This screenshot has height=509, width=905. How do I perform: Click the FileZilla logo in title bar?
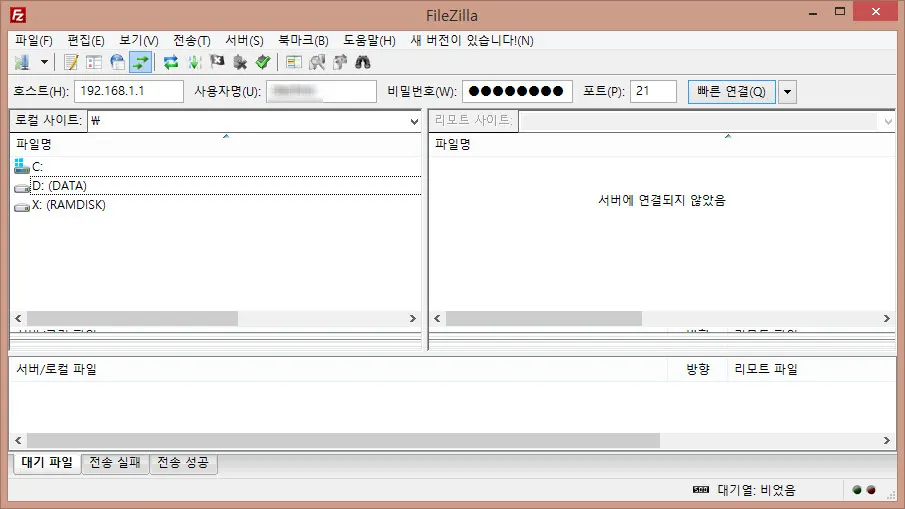pyautogui.click(x=18, y=15)
